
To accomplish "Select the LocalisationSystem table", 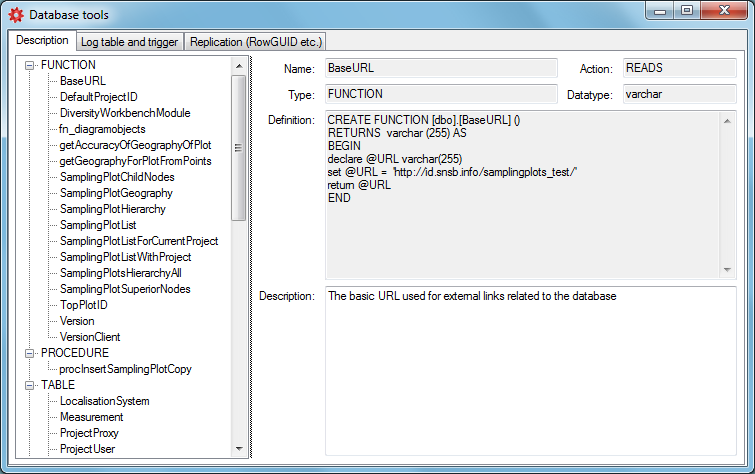I will [x=104, y=401].
